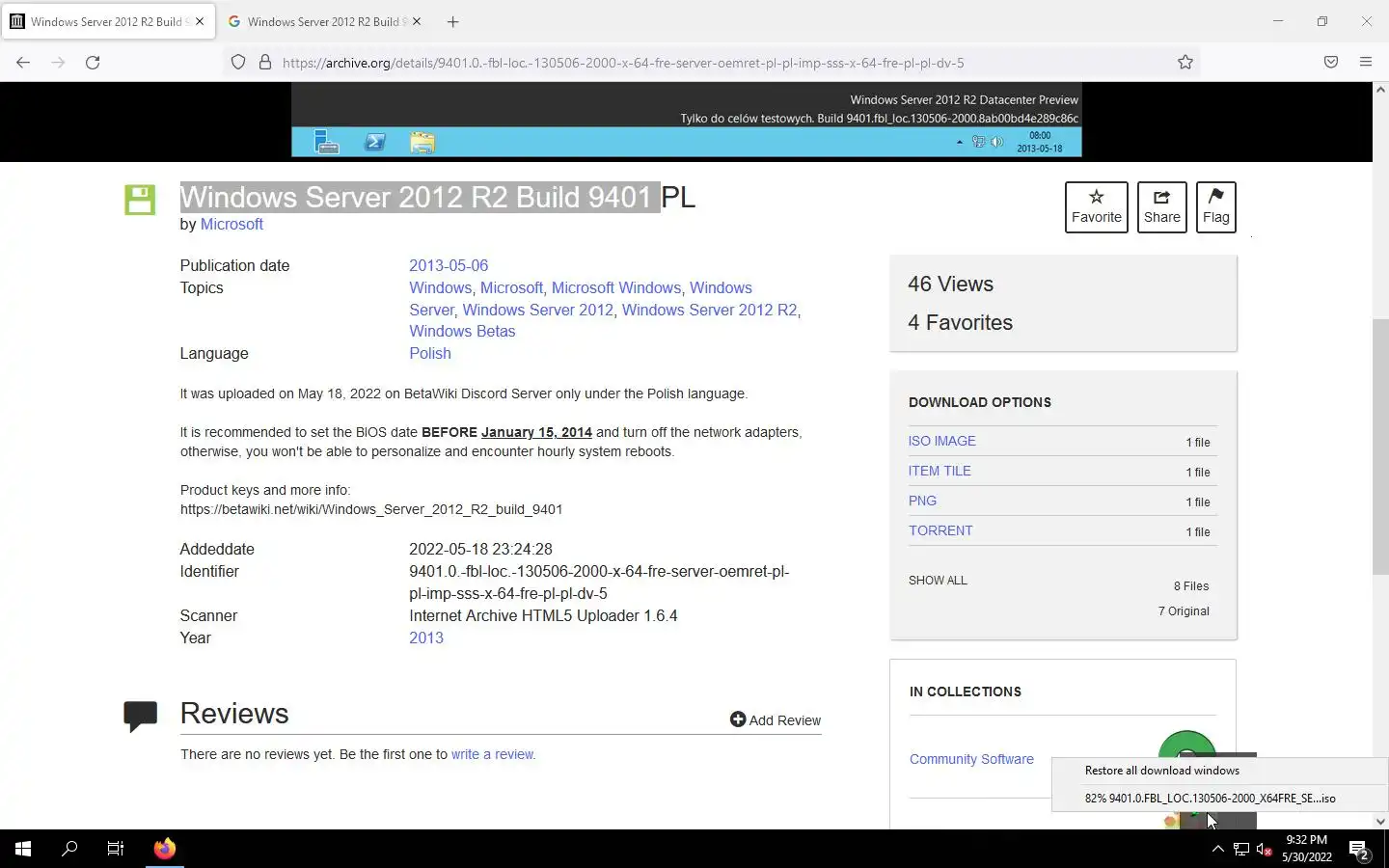Viewport: 1389px width, 868px height.
Task: Flag this item with the Flag button
Action: tap(1216, 206)
